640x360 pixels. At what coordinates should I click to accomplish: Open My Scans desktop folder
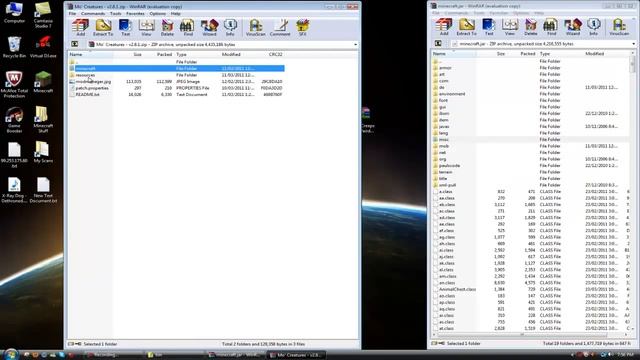43,152
